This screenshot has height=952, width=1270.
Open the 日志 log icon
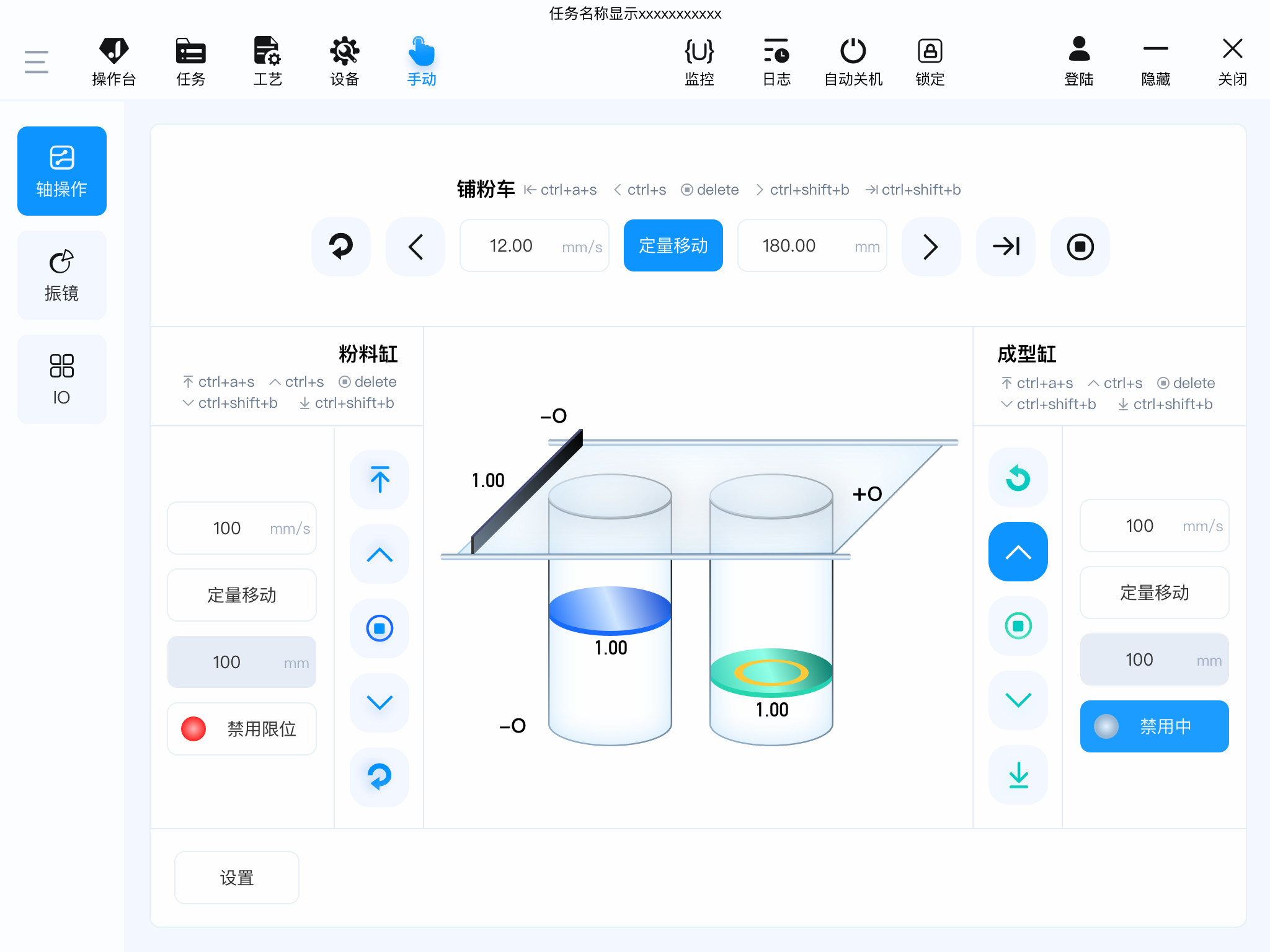pos(776,62)
